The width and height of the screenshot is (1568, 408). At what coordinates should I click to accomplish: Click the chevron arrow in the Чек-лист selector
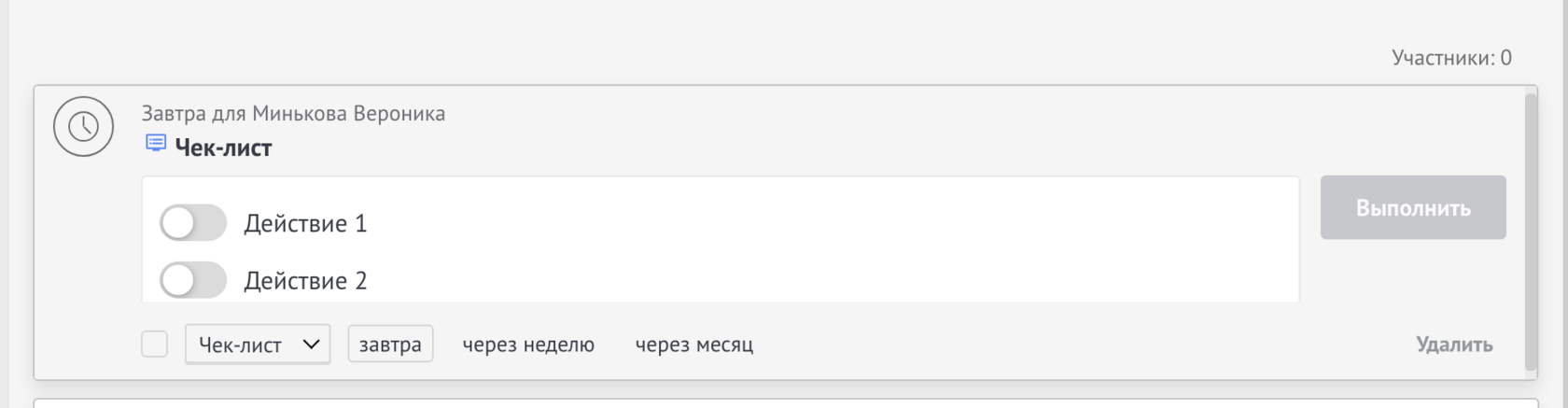tap(312, 345)
